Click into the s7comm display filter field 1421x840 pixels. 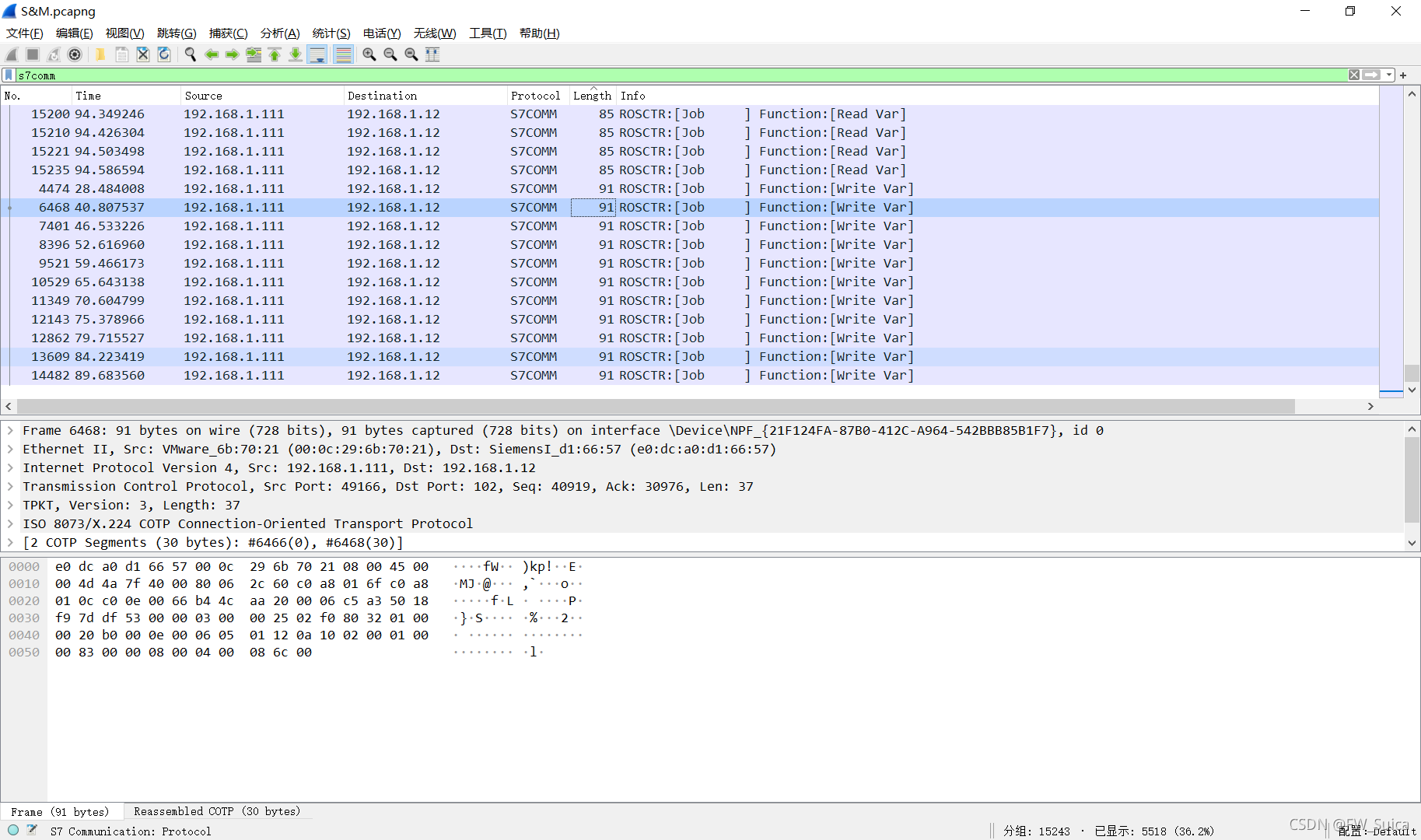click(681, 75)
